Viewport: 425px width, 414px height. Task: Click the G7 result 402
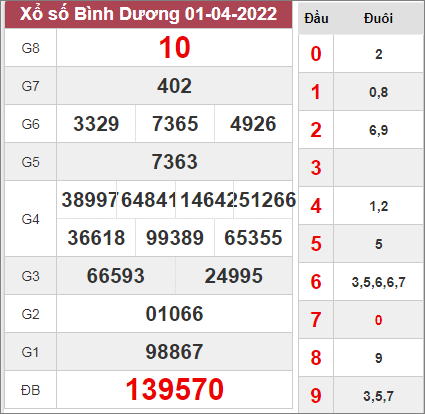tap(174, 86)
